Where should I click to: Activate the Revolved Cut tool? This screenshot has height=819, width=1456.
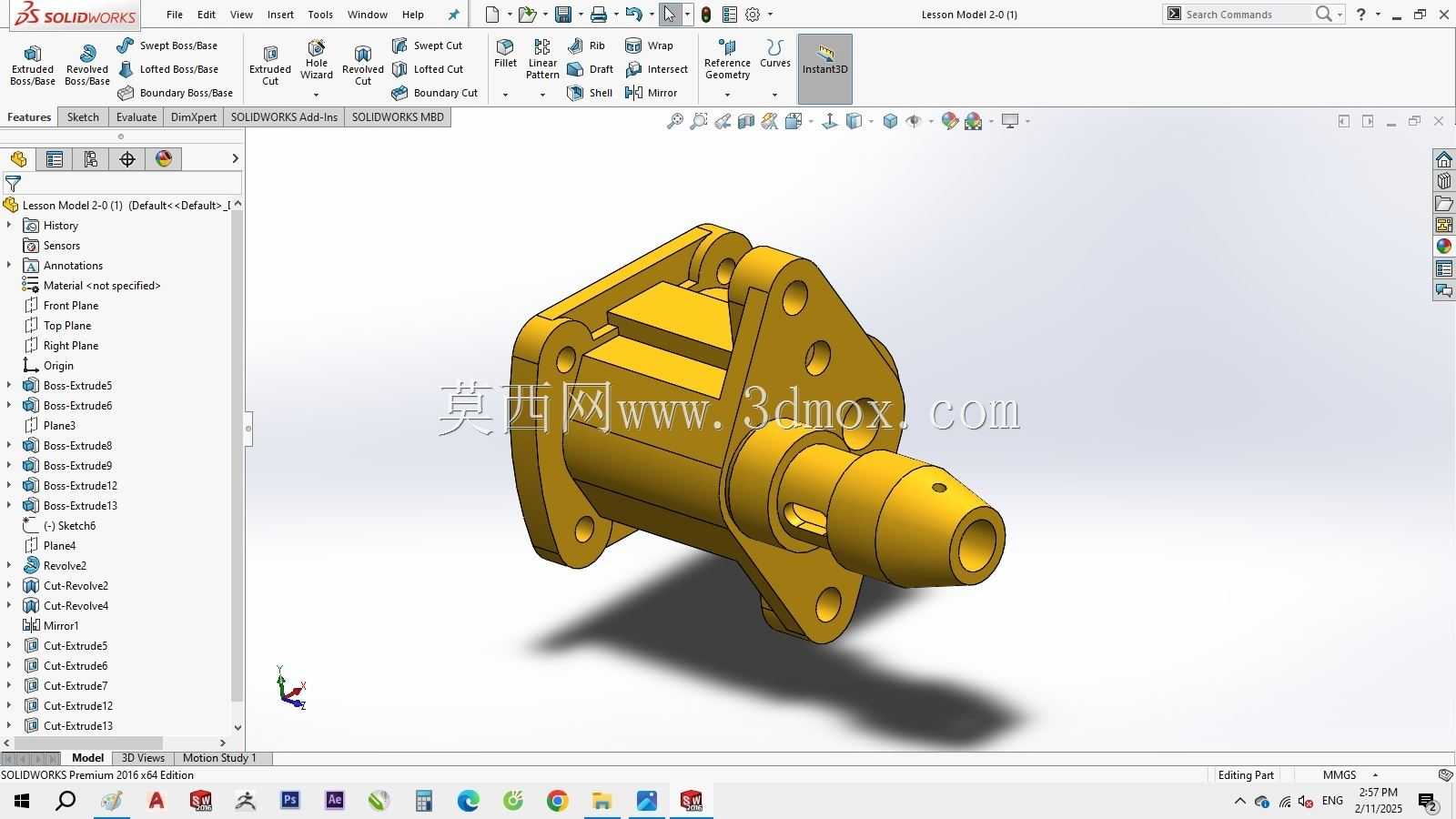[x=363, y=66]
